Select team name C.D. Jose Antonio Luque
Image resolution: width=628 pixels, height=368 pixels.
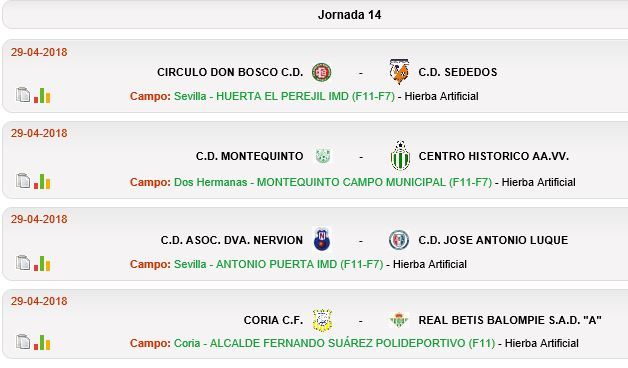(493, 240)
